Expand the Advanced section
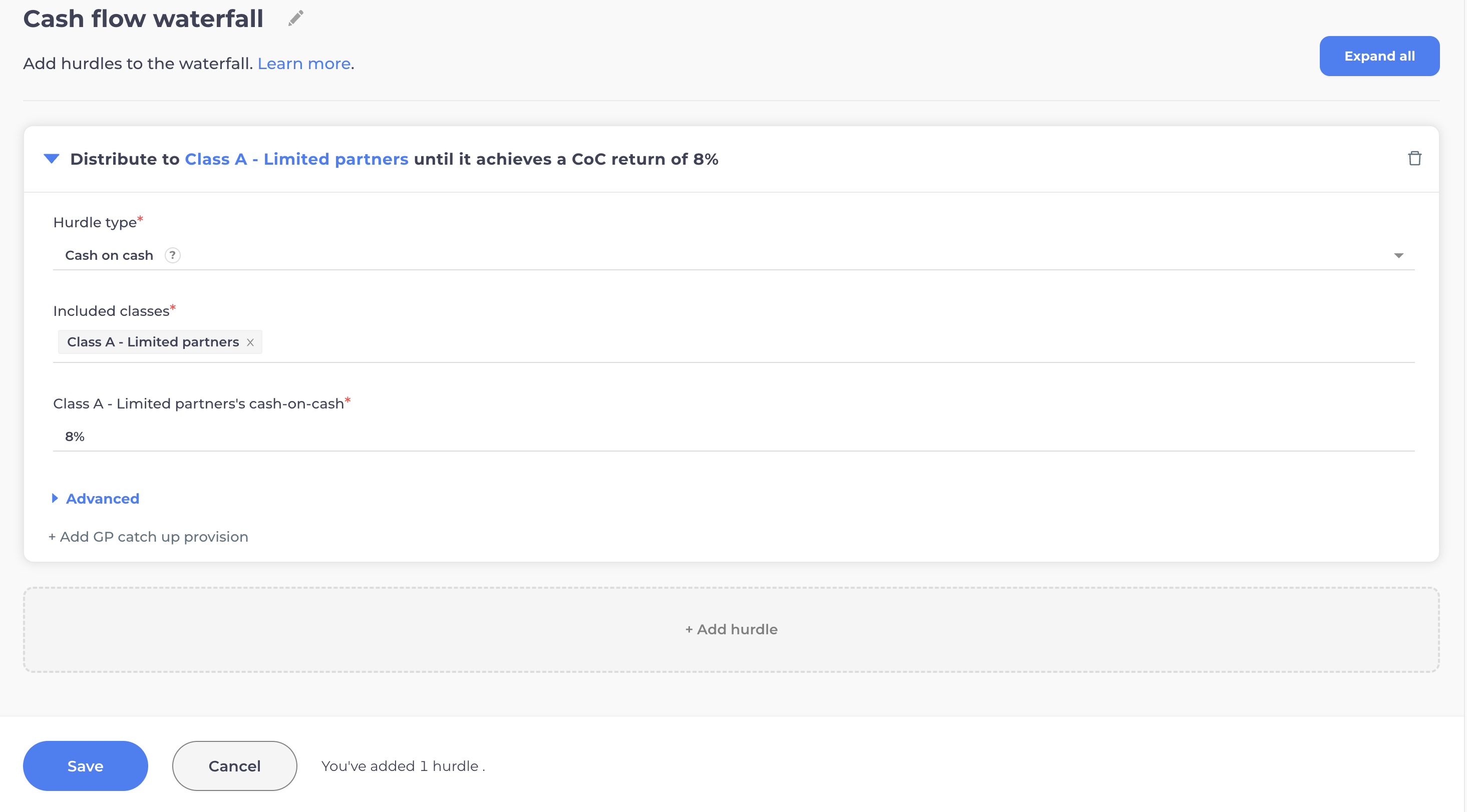The height and width of the screenshot is (812, 1467). point(102,498)
